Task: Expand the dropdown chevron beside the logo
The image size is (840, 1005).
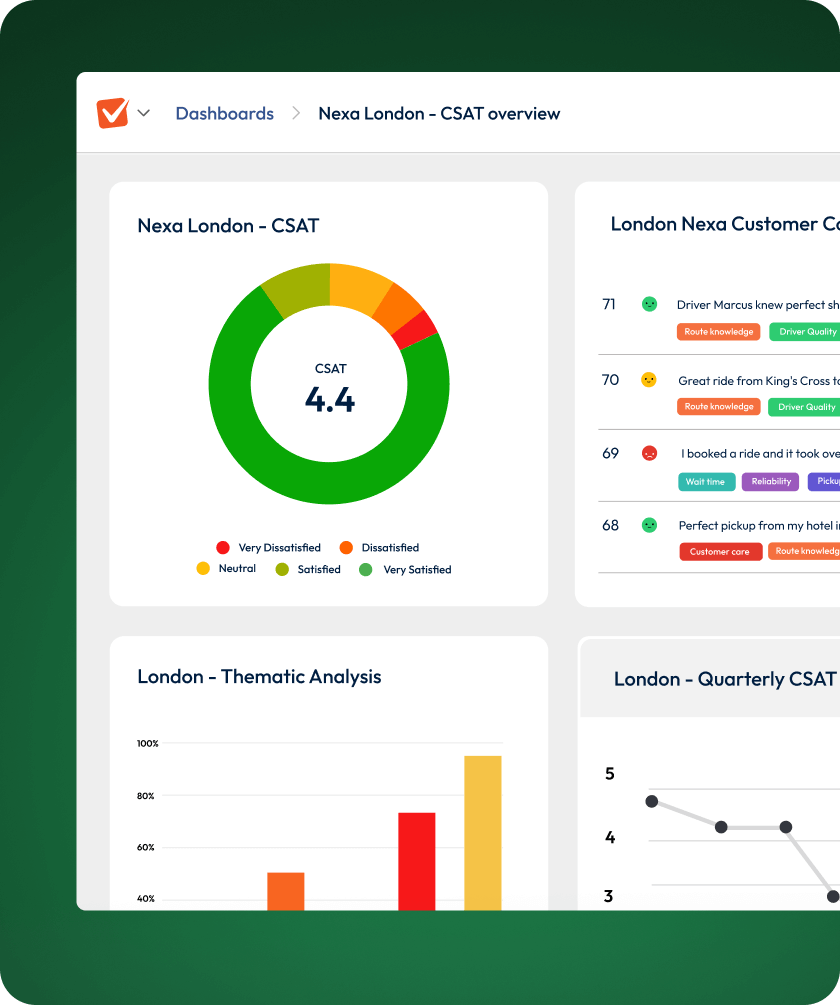Action: click(x=143, y=113)
